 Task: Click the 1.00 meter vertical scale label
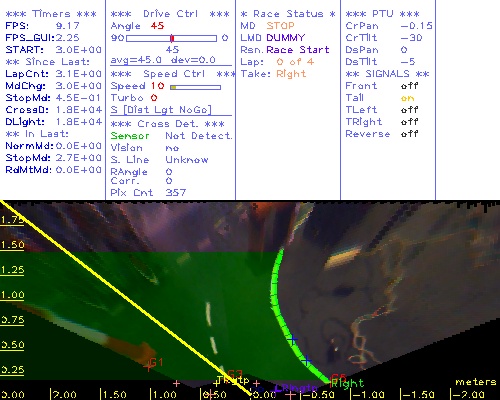coord(12,295)
